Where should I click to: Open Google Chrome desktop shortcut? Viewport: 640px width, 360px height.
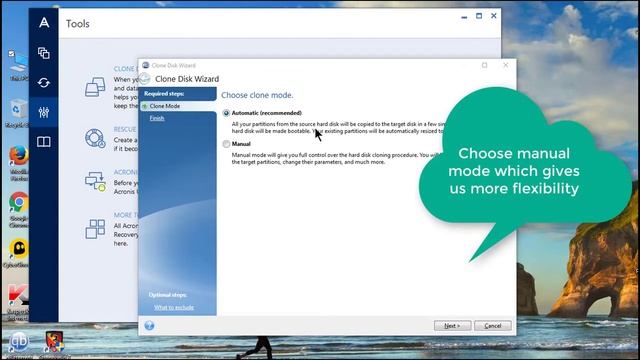tap(18, 210)
